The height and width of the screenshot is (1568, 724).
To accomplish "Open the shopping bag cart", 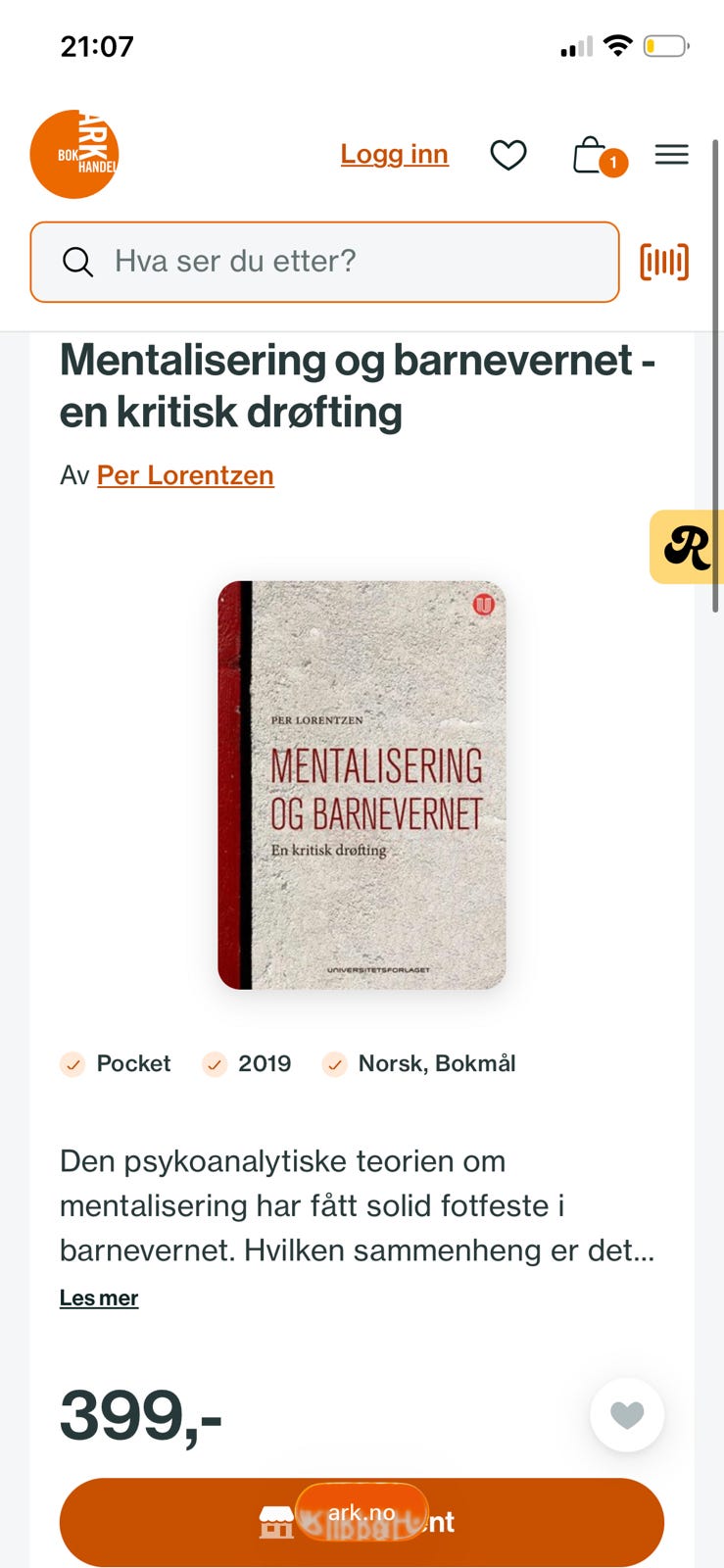I will coord(590,155).
